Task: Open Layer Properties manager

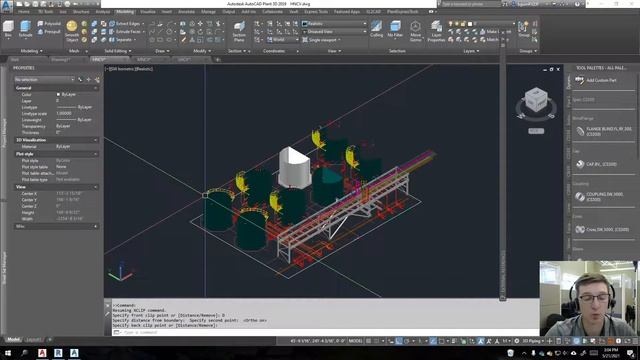Action: click(436, 31)
